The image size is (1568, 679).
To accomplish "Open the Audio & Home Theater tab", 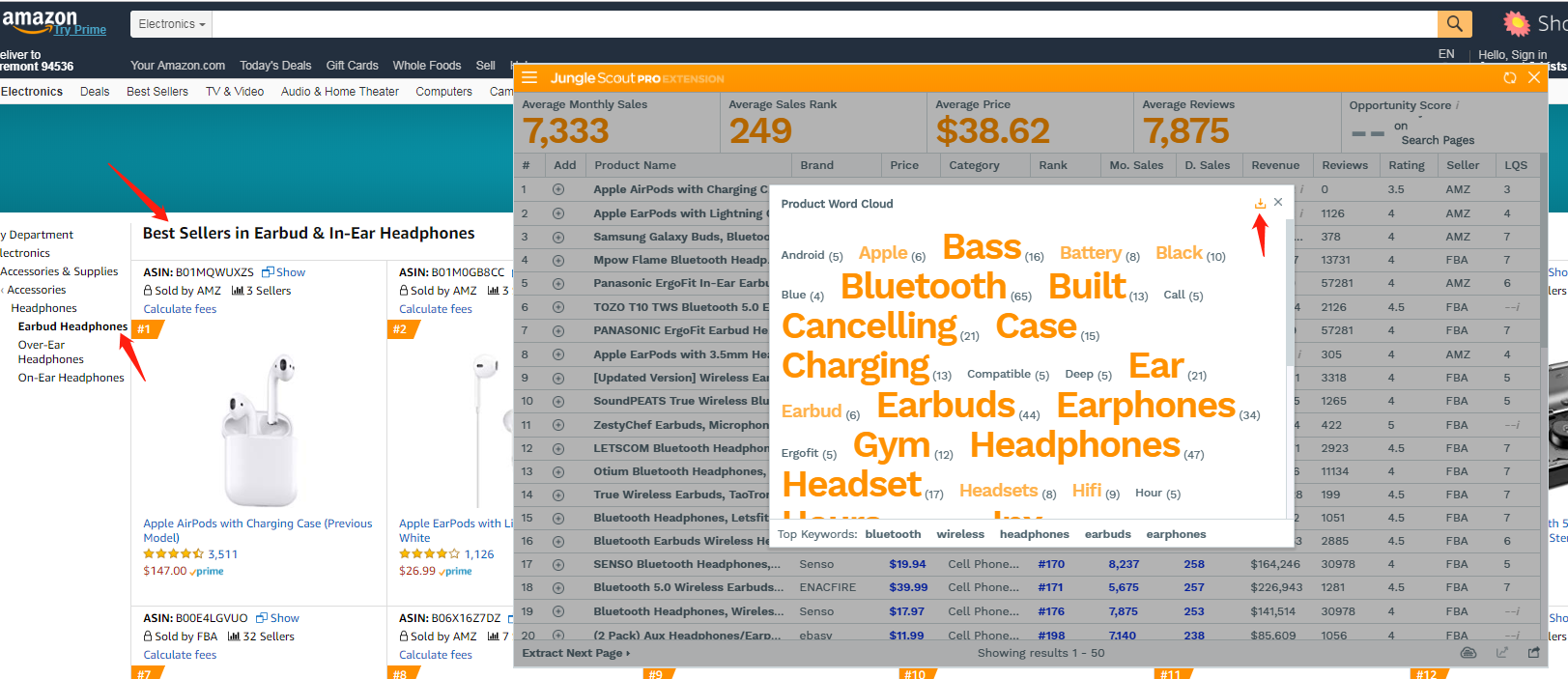I will click(x=340, y=92).
